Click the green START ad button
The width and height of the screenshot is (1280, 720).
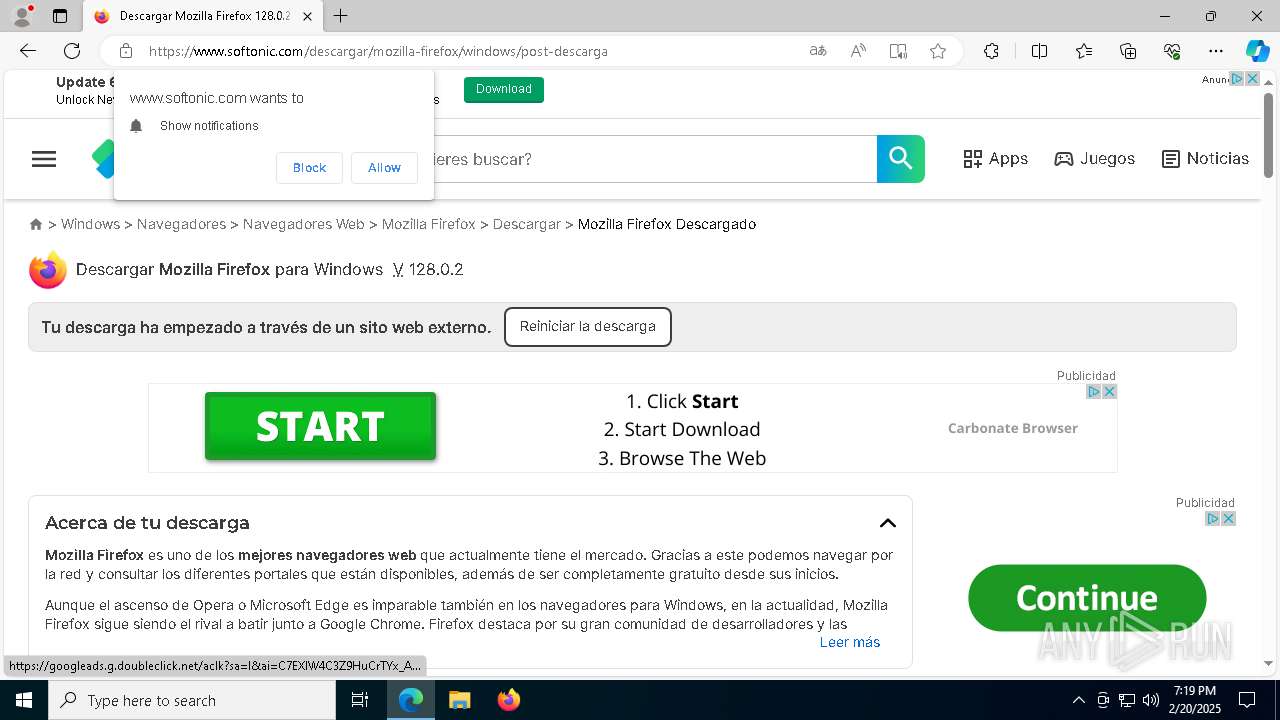coord(320,426)
